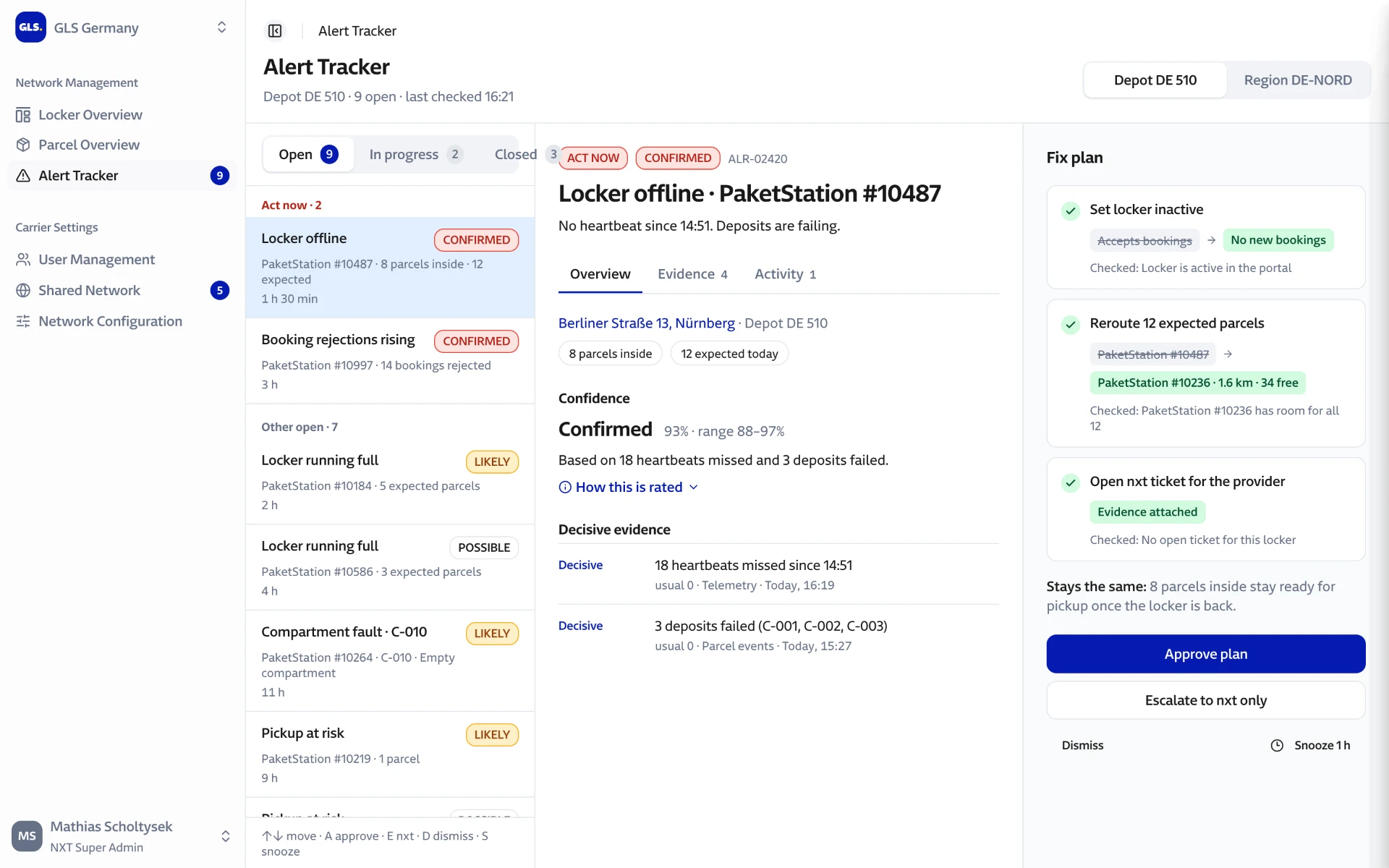Open Shared Network globe item

pos(122,290)
